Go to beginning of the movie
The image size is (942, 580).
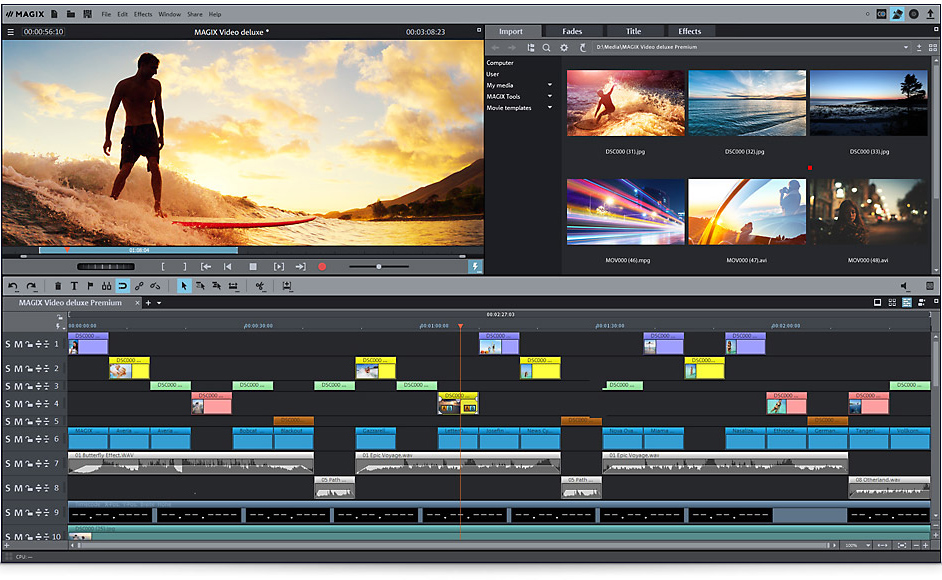(228, 266)
